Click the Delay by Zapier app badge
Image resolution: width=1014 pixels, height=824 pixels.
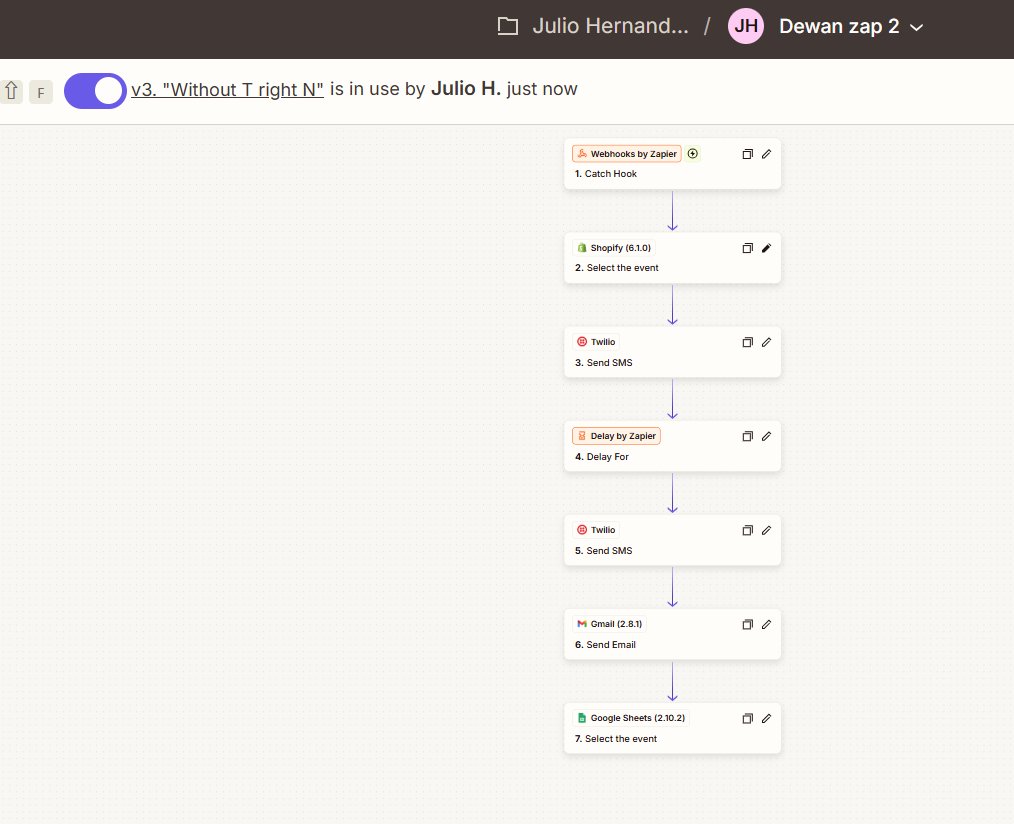(616, 436)
